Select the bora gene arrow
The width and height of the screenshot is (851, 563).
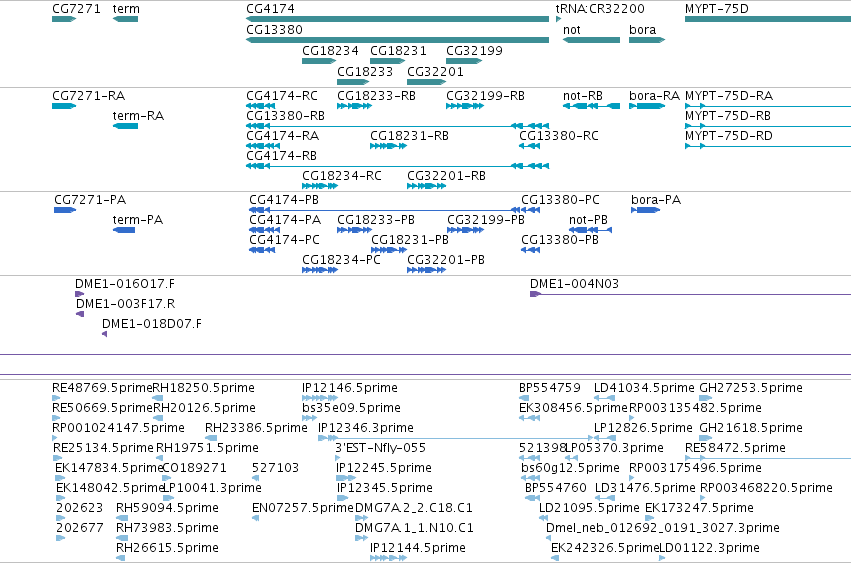point(647,40)
